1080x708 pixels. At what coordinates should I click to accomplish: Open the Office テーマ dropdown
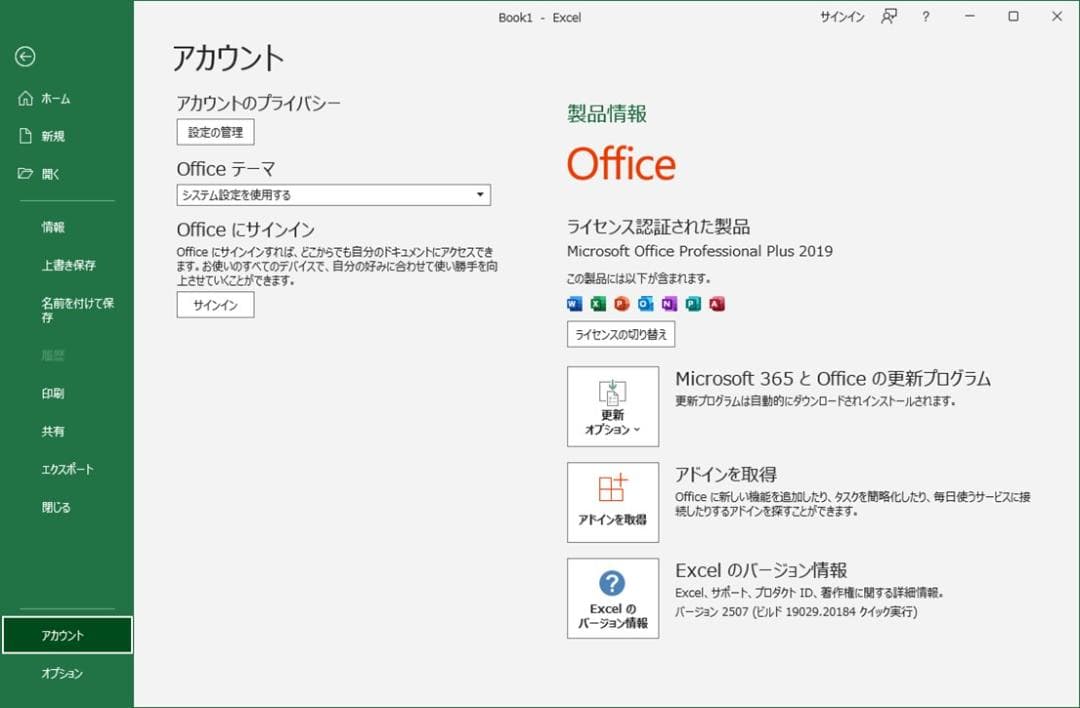tap(481, 194)
